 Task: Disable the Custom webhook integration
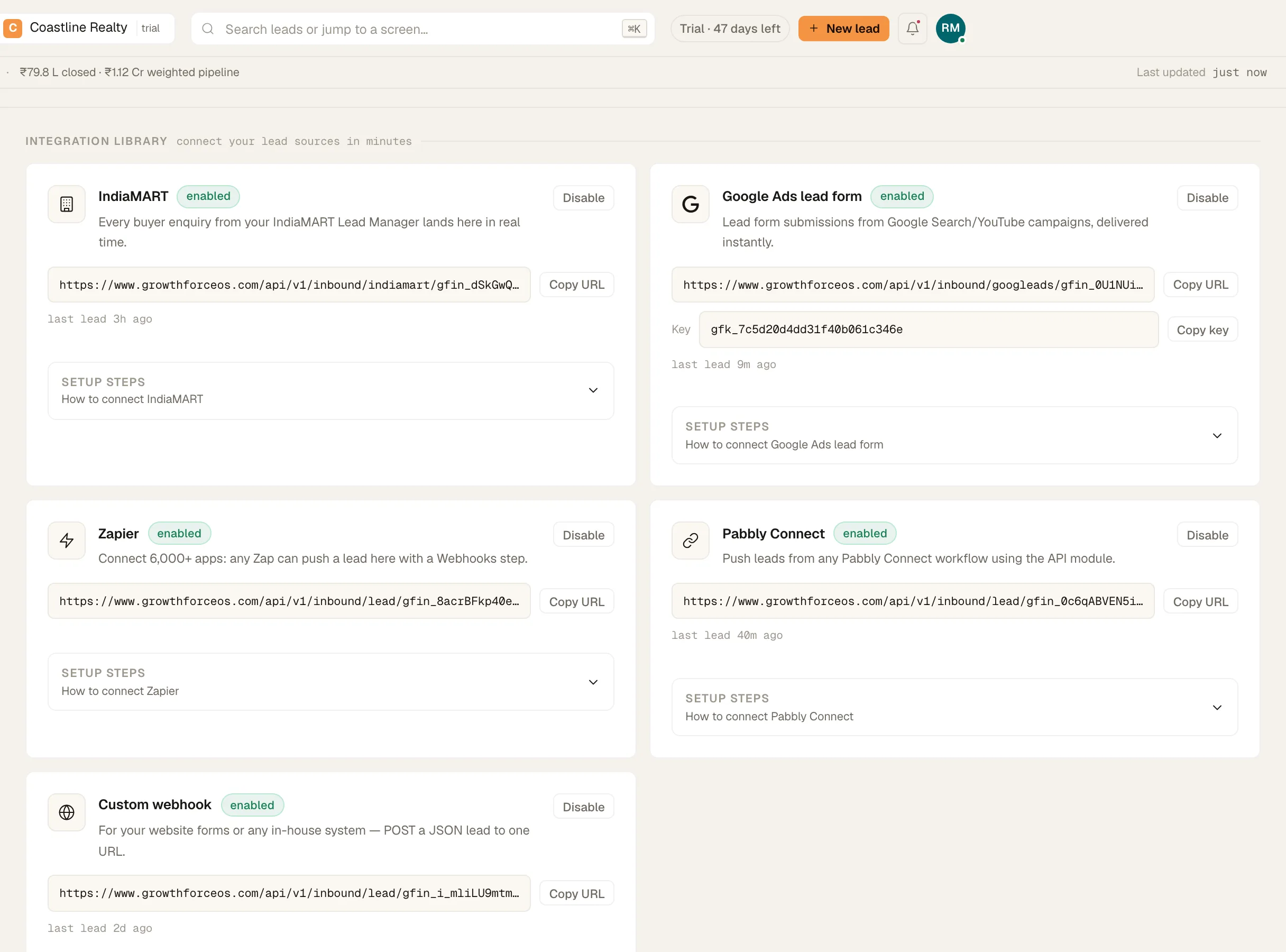click(x=583, y=807)
